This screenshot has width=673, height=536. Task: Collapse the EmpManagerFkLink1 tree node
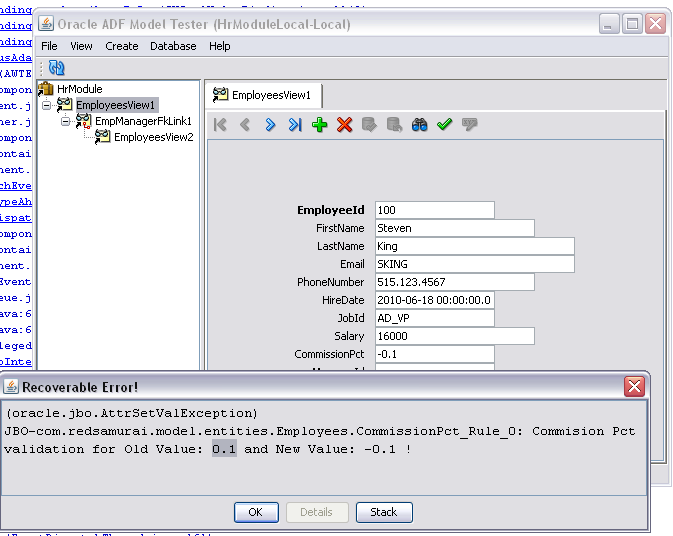(x=65, y=121)
